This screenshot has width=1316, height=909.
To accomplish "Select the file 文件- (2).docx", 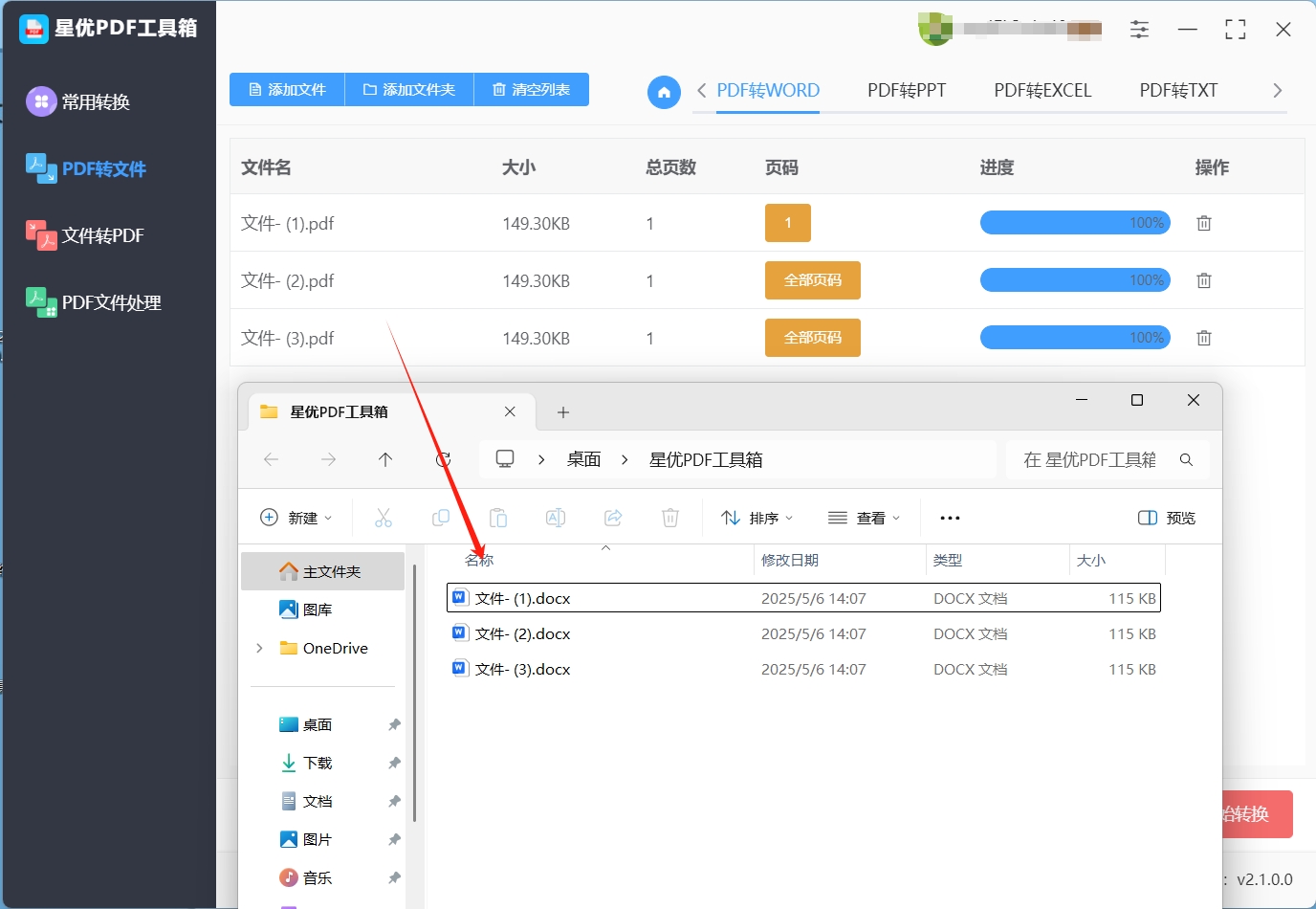I will click(803, 633).
